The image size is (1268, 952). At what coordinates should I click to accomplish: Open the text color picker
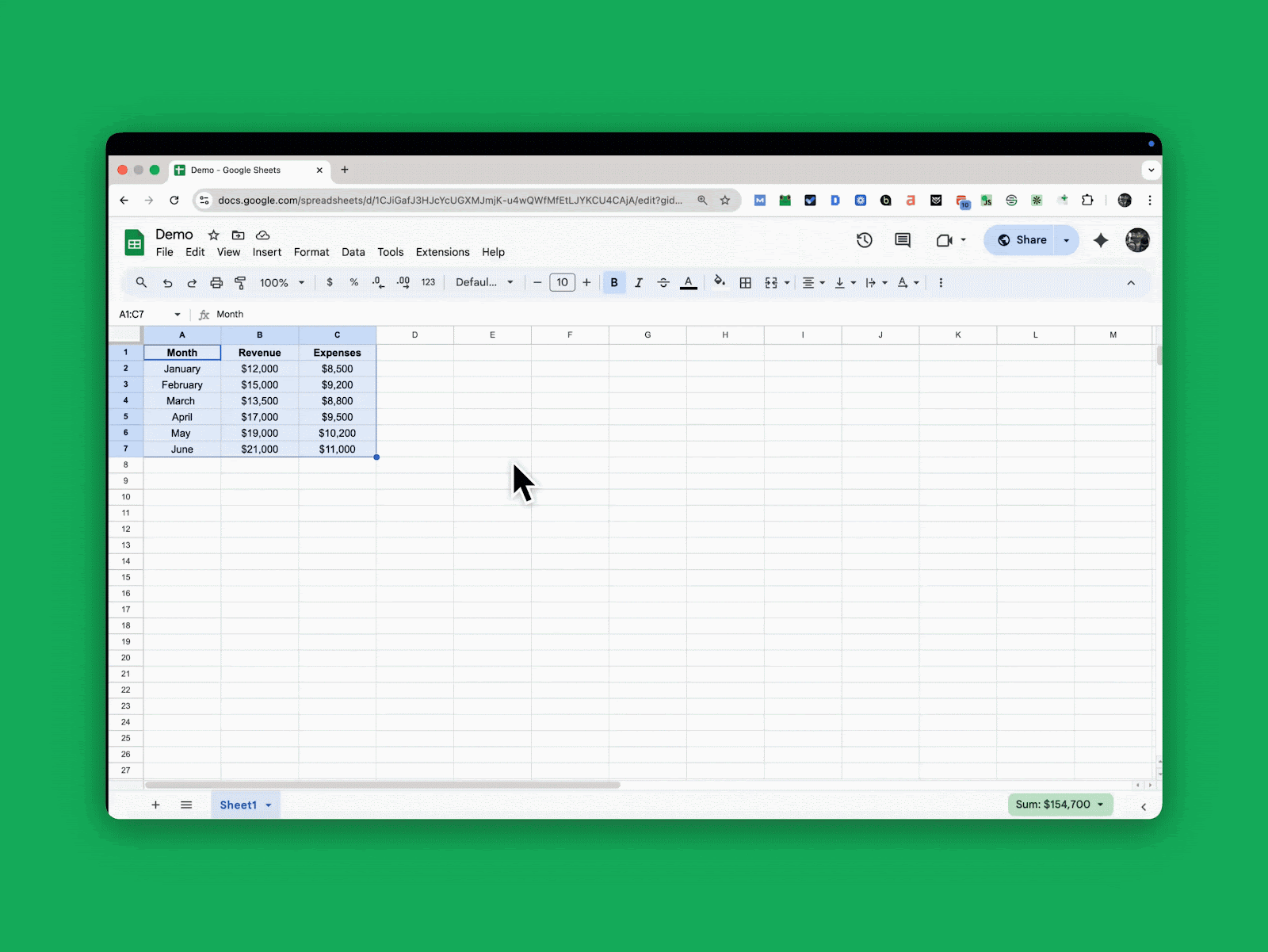click(689, 282)
